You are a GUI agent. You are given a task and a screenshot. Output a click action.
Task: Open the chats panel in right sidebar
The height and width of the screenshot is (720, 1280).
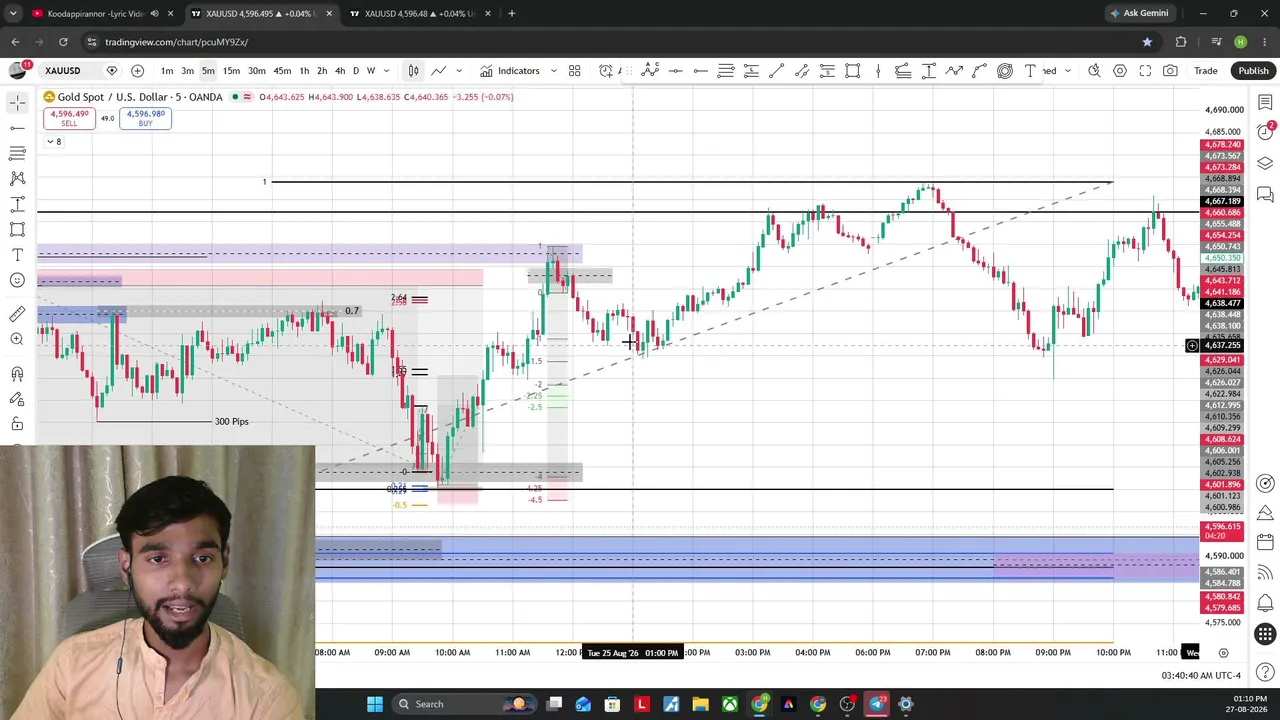(x=1265, y=193)
